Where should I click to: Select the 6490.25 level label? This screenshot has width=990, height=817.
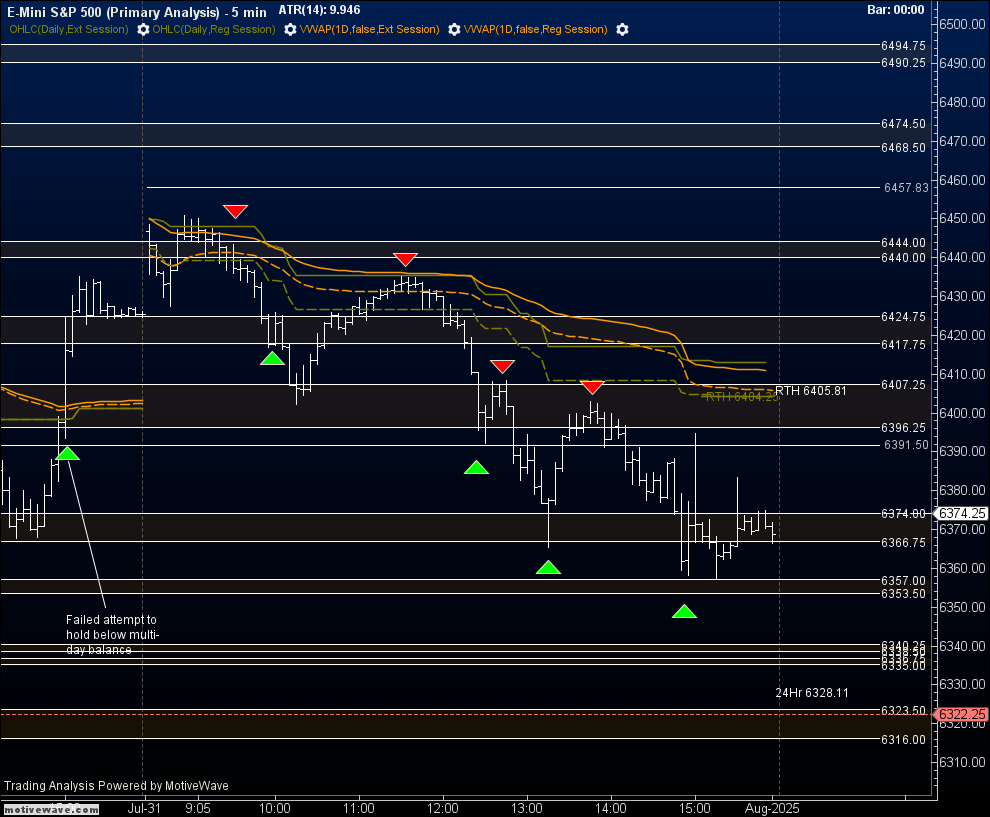(x=903, y=63)
